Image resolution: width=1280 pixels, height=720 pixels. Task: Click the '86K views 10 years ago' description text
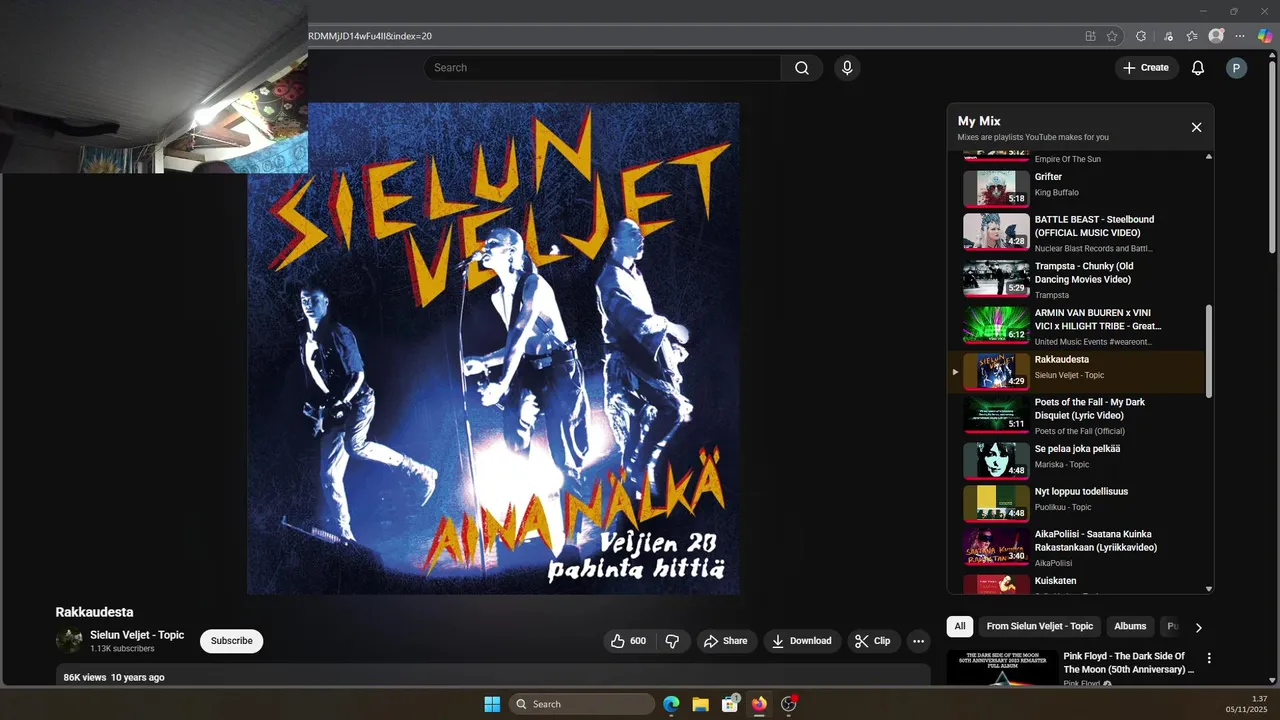114,677
